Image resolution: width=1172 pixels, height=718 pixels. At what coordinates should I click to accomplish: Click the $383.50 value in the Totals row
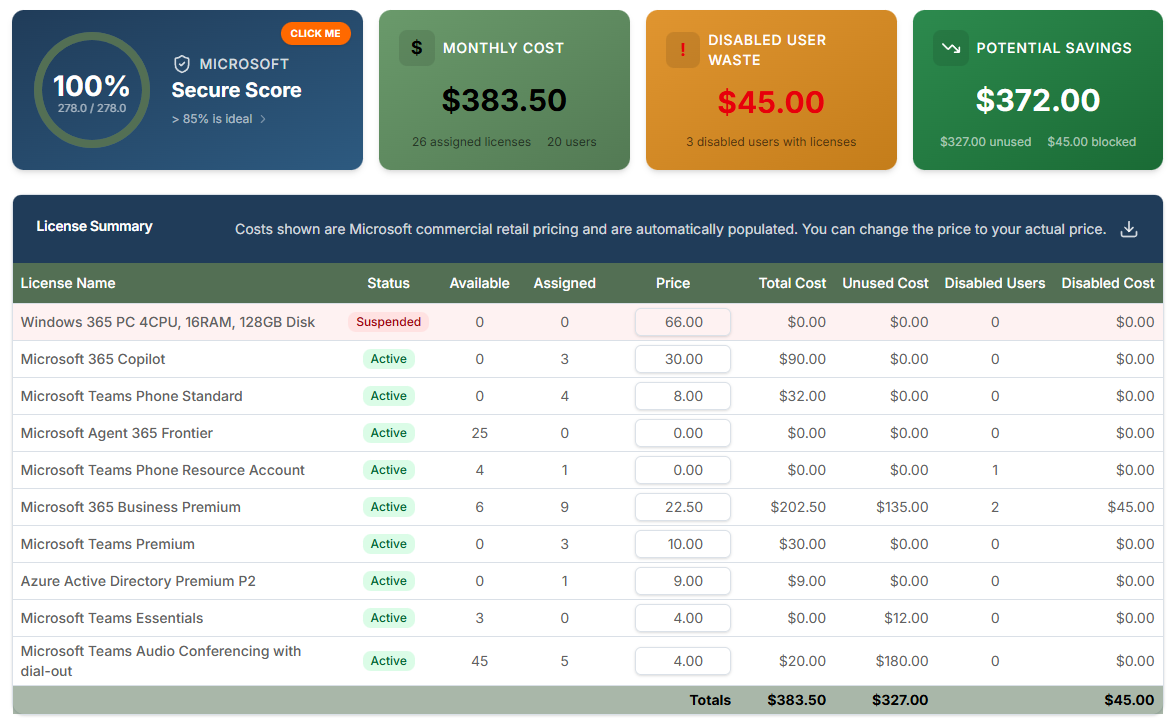[x=798, y=700]
